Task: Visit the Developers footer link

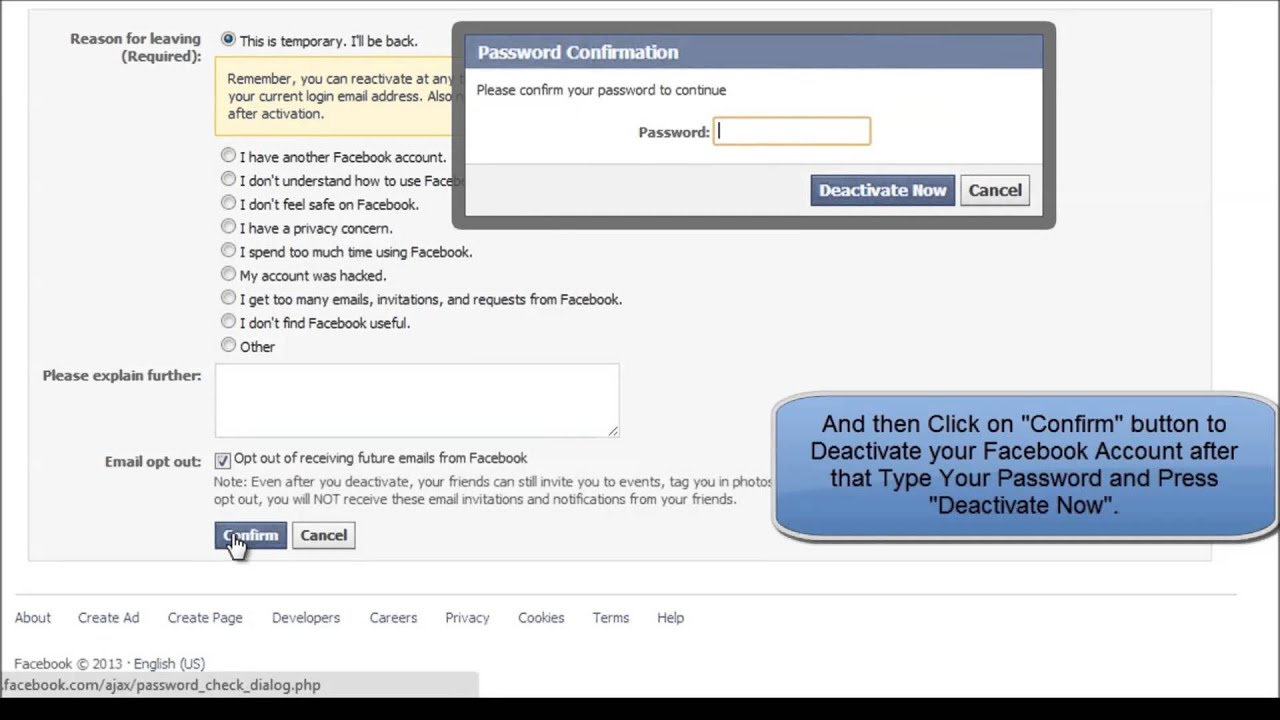Action: (x=306, y=618)
